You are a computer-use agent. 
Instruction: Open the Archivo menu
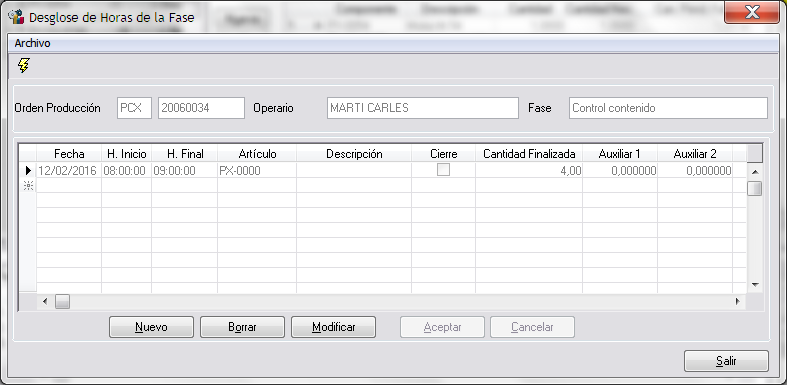pos(33,43)
